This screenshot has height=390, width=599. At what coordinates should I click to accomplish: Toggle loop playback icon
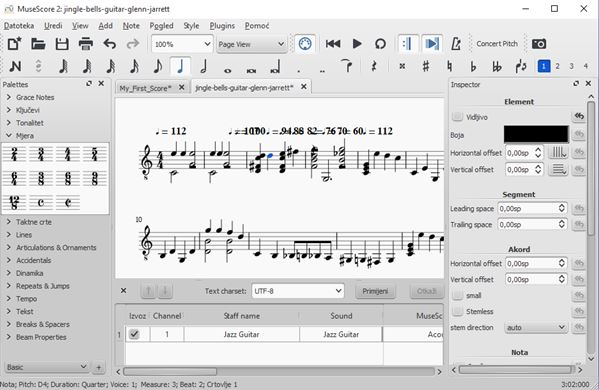380,44
